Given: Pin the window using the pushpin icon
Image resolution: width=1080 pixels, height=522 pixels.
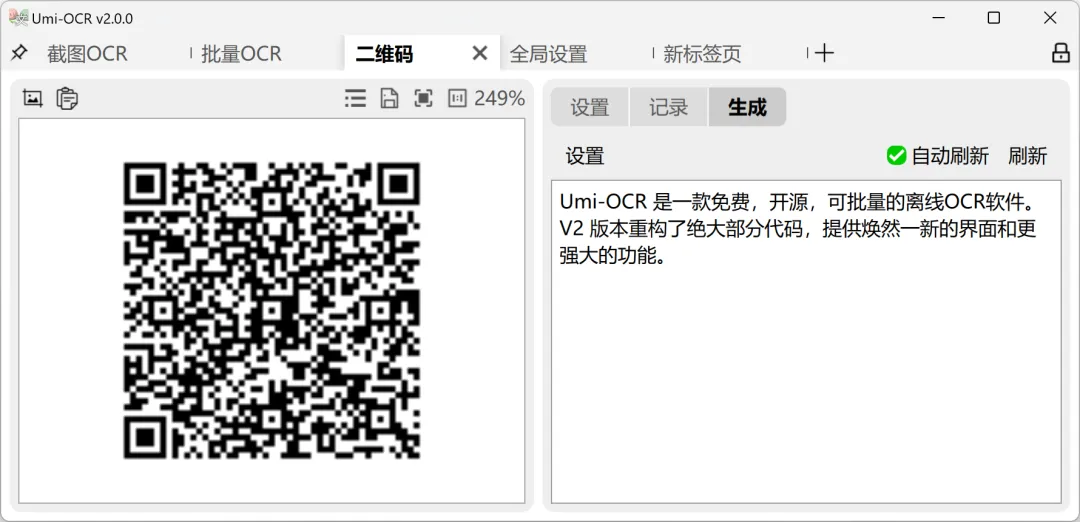Looking at the screenshot, I should (19, 53).
